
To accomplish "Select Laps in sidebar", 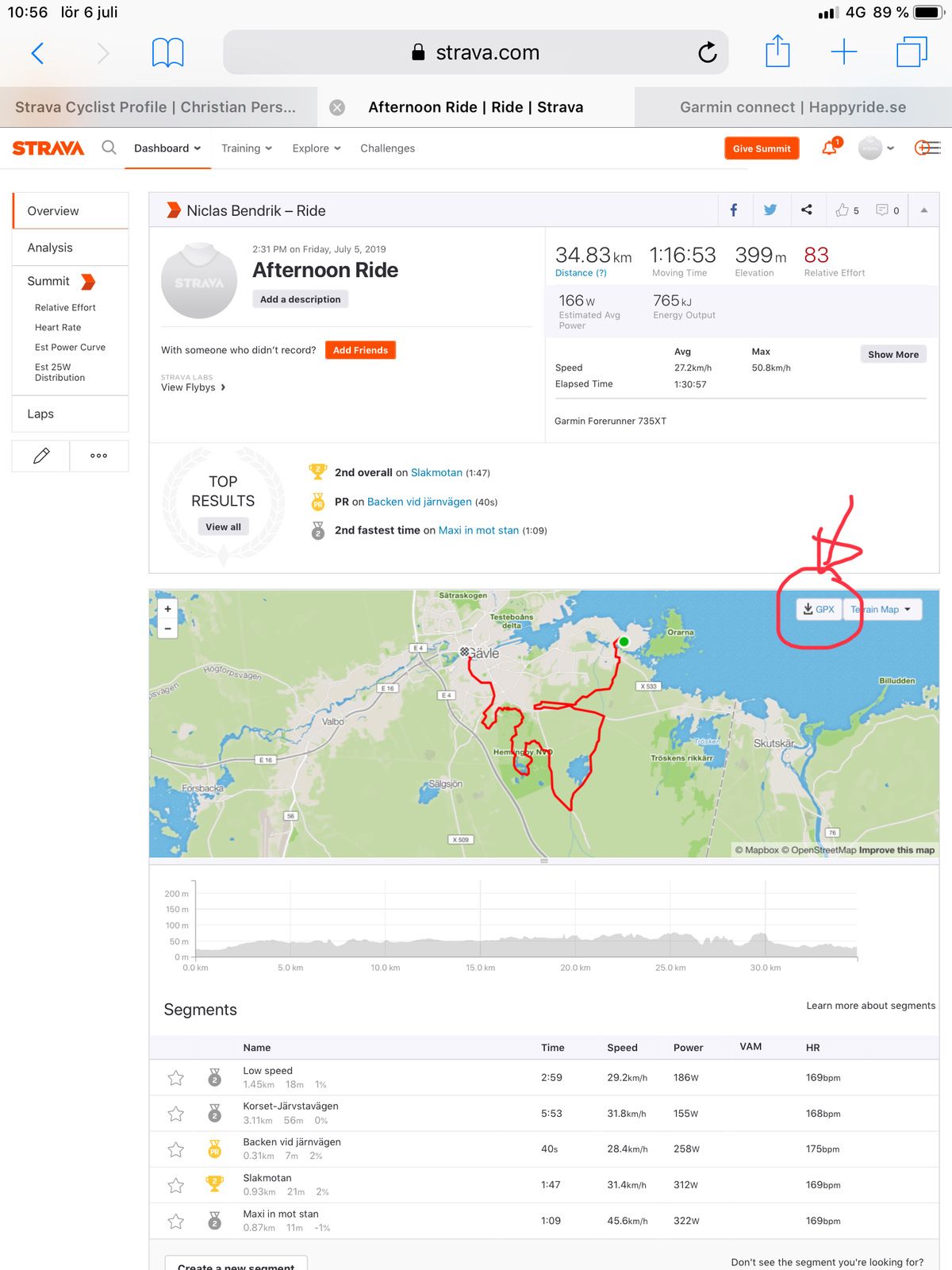I will coord(71,414).
